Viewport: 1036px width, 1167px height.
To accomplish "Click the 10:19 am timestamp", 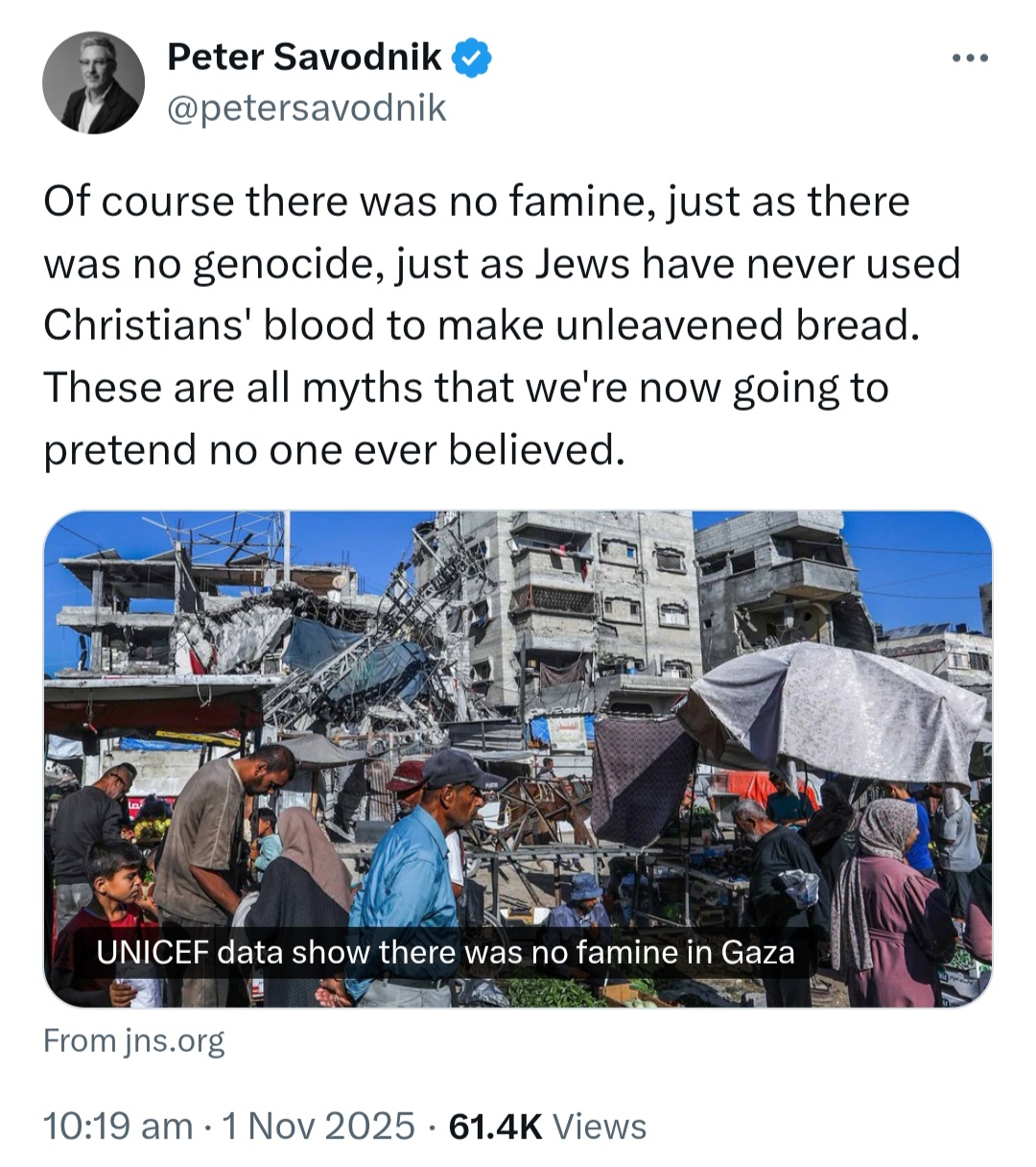I will 118,1126.
